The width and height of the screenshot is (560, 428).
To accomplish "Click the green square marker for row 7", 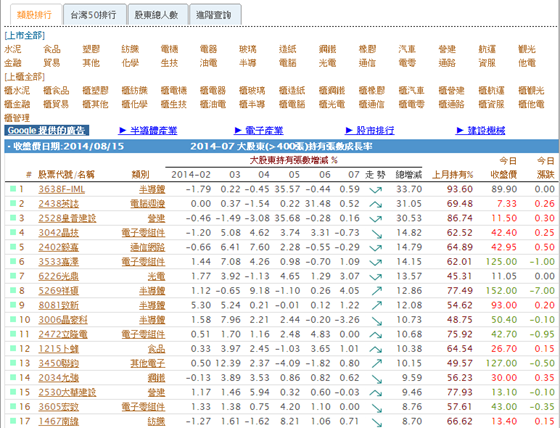I will click(x=13, y=276).
